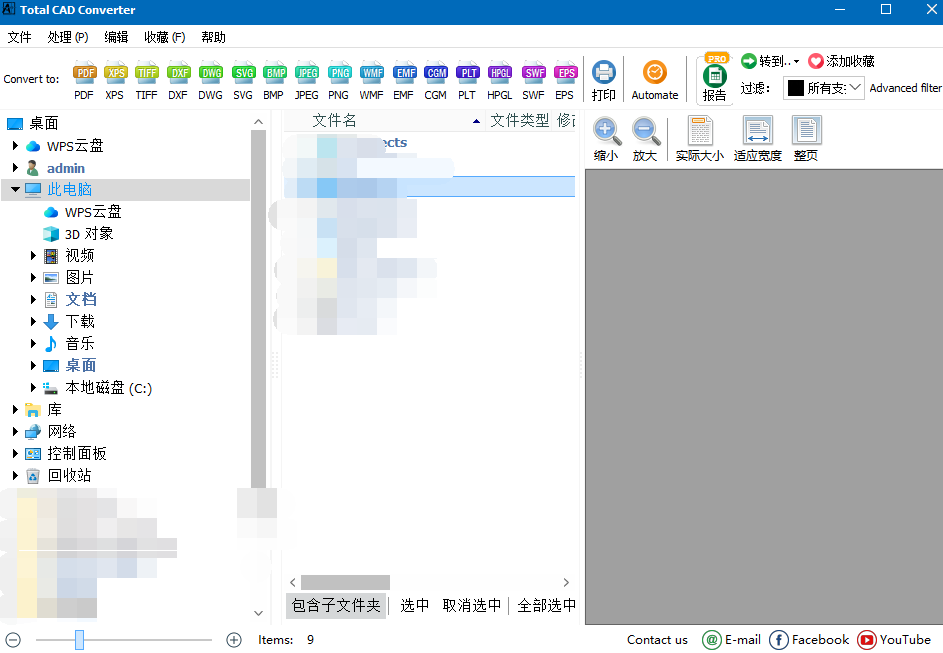Select SVG output format
This screenshot has width=943, height=653.
point(243,80)
